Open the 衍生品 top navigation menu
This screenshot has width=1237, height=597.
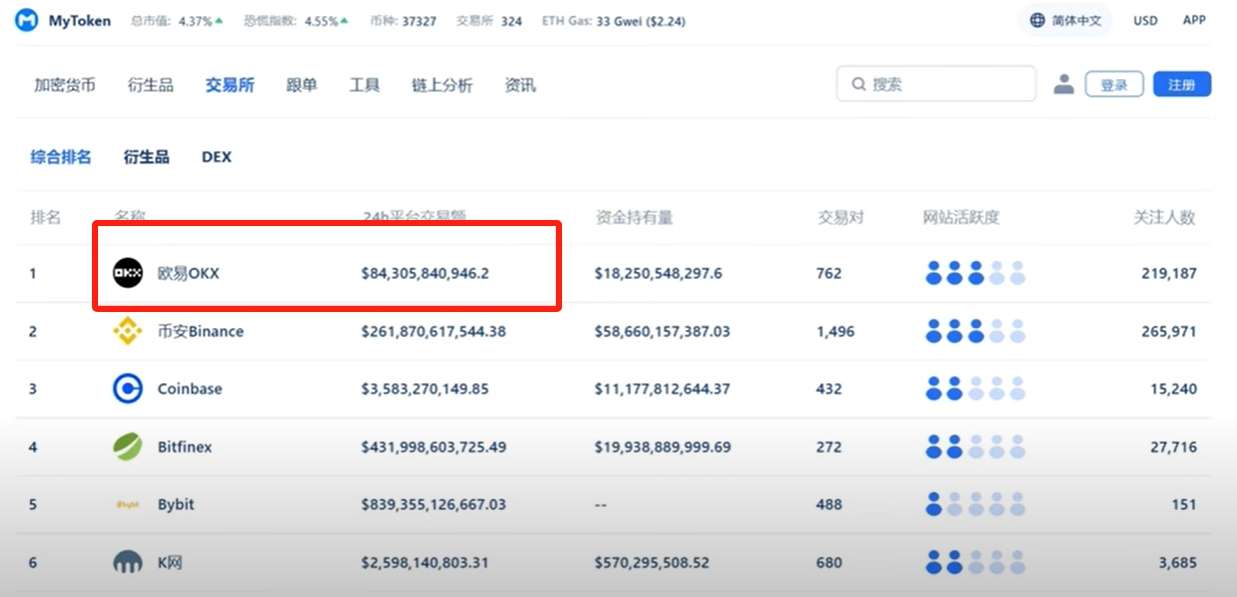(151, 85)
